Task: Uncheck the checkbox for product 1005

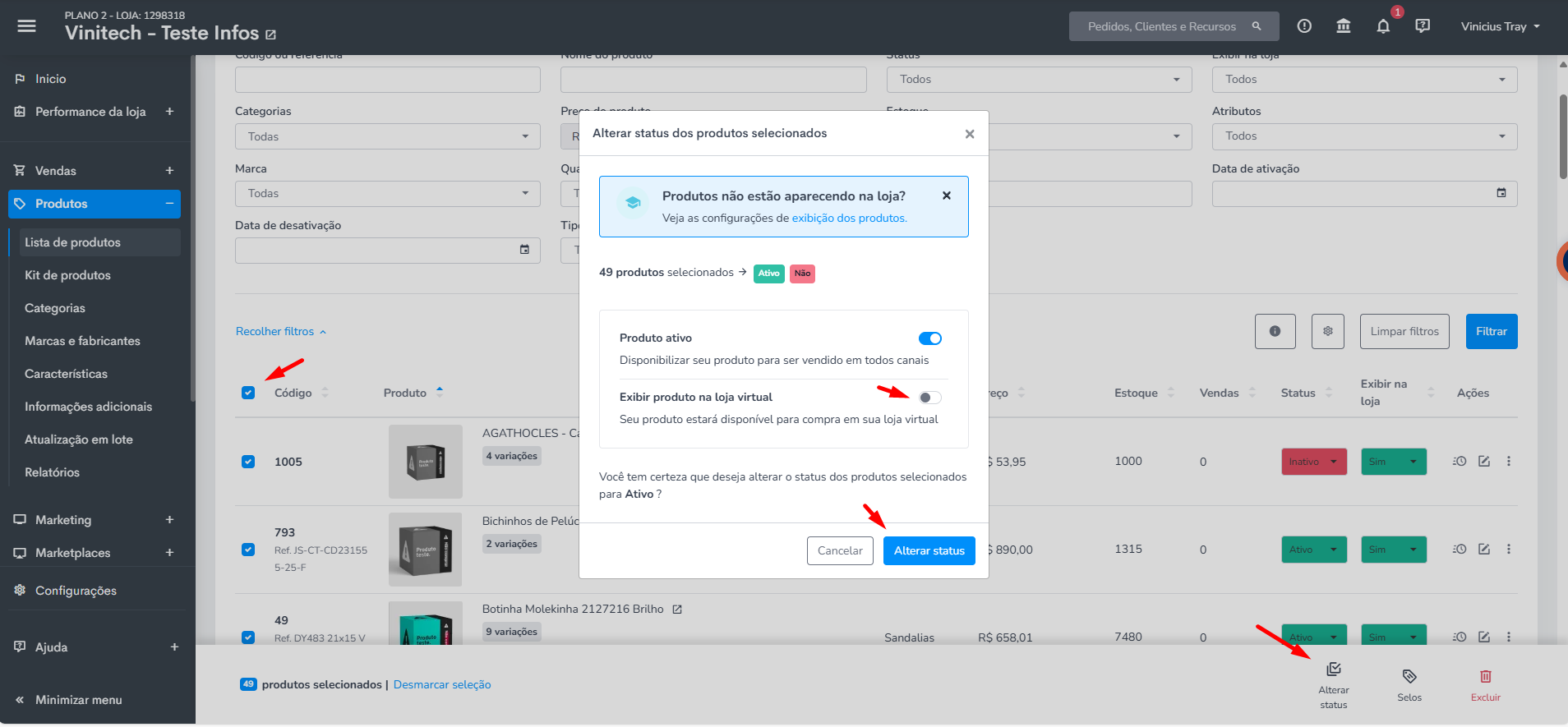Action: (x=248, y=462)
